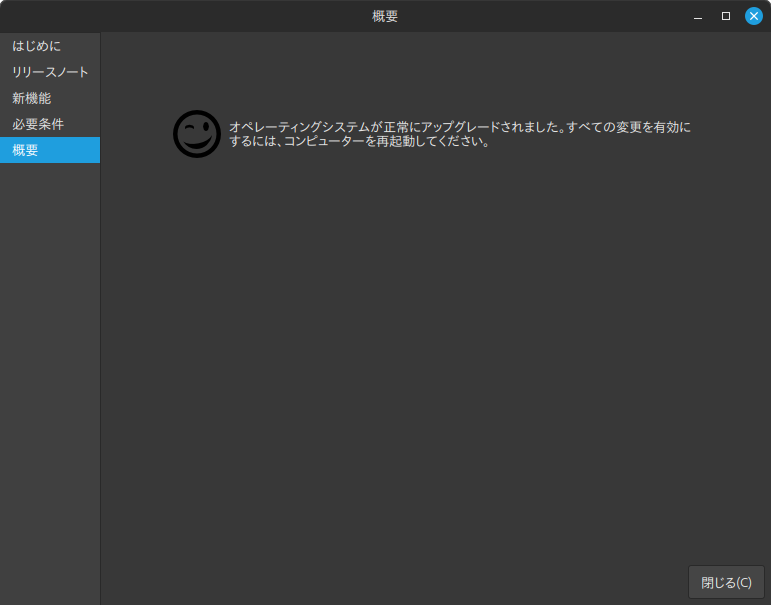Image resolution: width=771 pixels, height=605 pixels.
Task: Click the winking smiley face icon
Action: [x=196, y=134]
